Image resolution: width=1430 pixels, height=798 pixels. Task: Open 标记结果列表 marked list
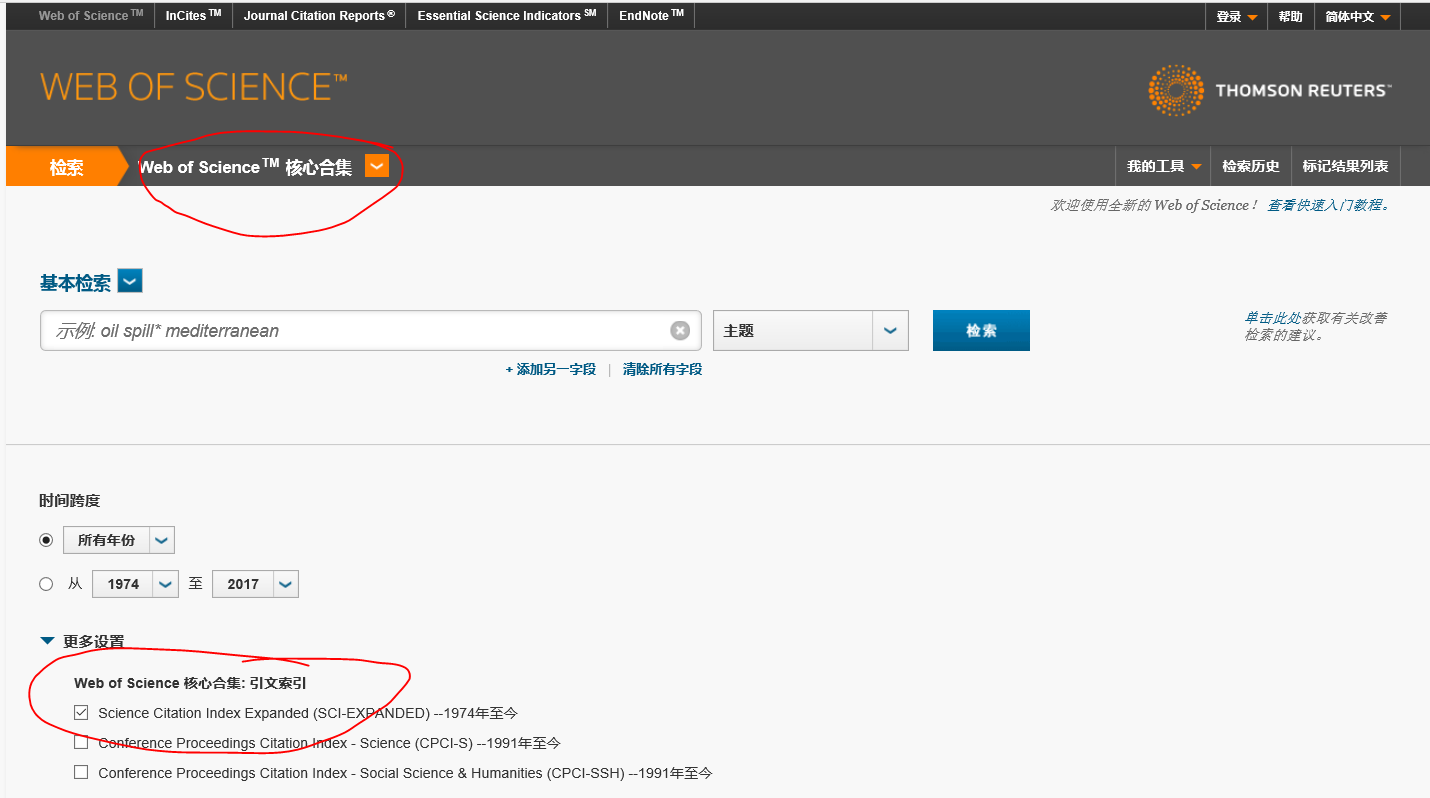tap(1345, 166)
